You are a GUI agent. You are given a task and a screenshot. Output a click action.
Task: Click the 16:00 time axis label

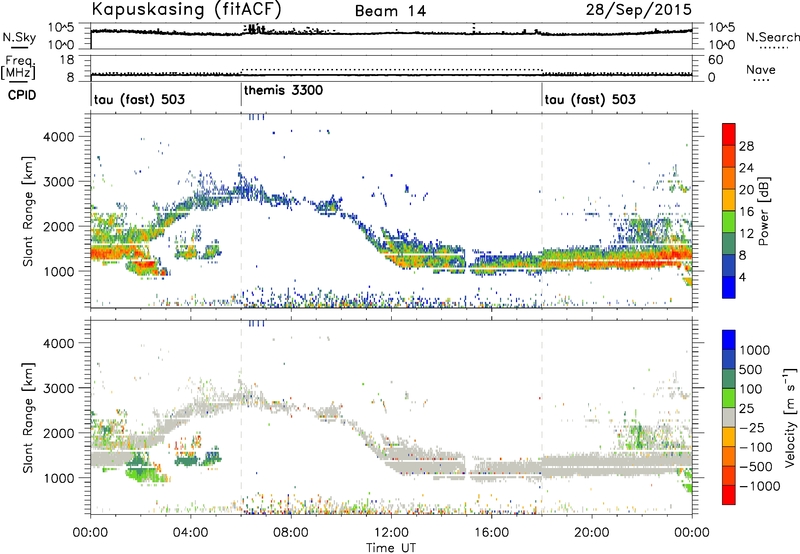[491, 533]
